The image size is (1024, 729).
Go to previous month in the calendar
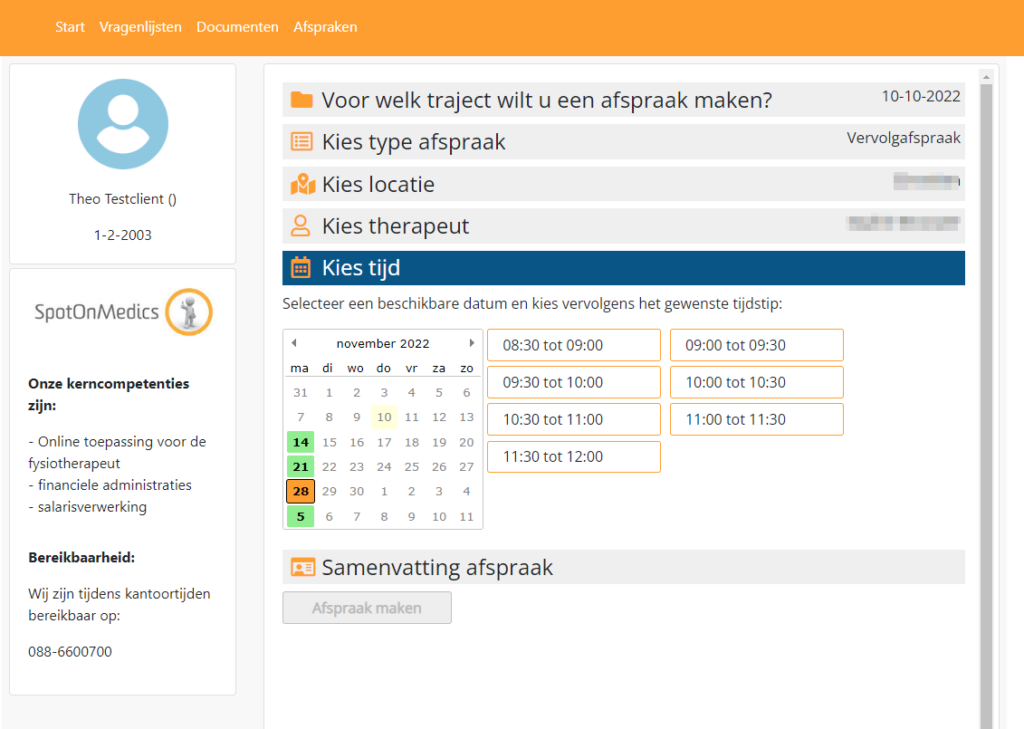[x=295, y=342]
